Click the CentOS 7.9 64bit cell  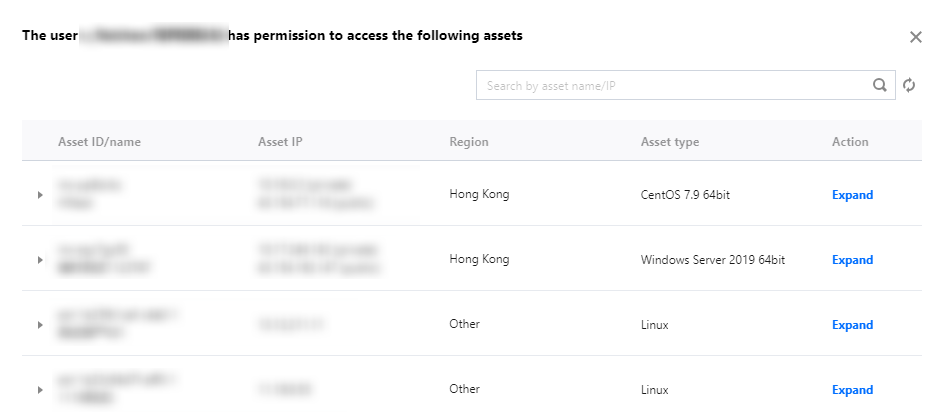(x=685, y=195)
